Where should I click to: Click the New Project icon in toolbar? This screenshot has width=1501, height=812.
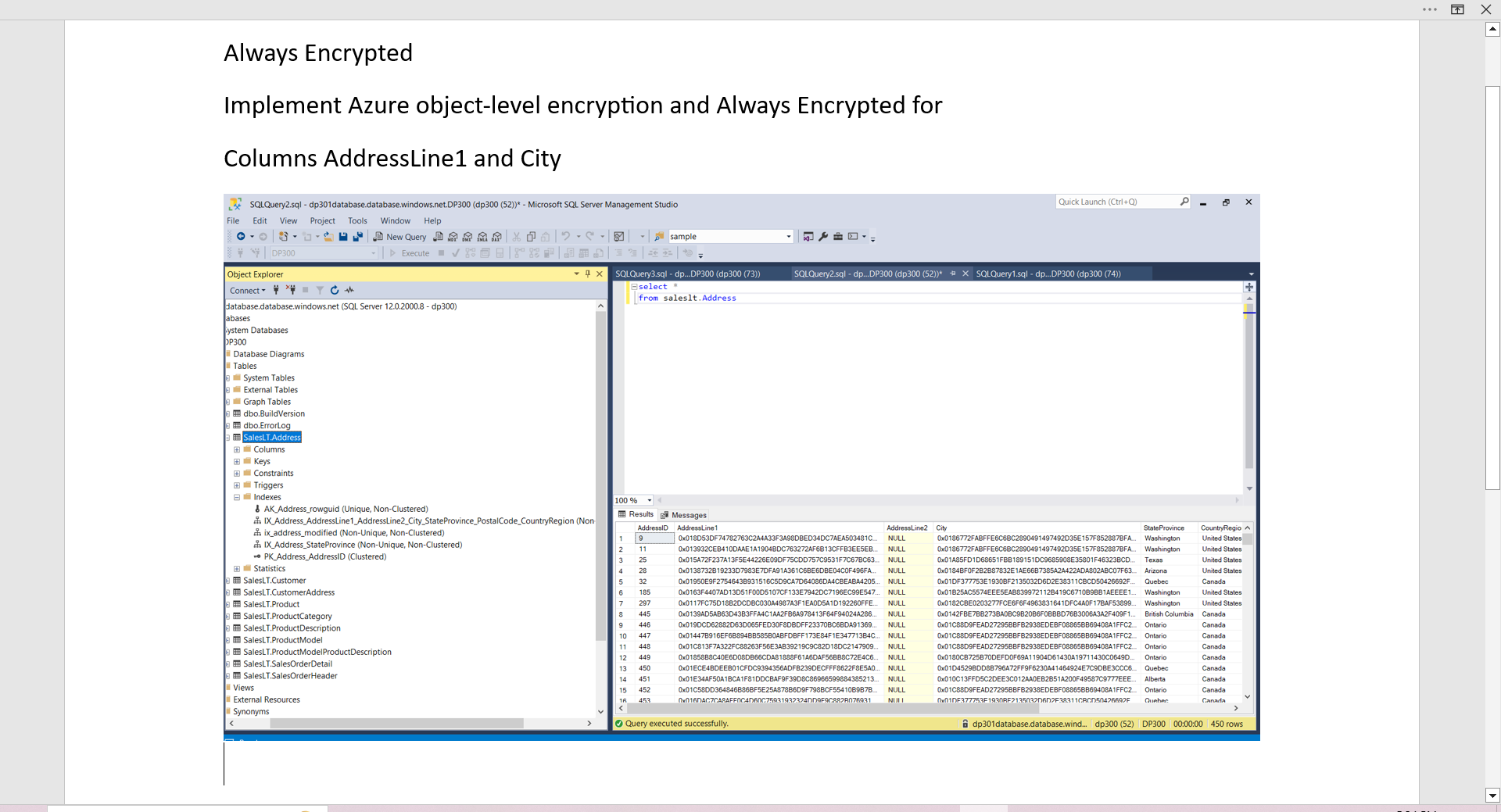[284, 237]
